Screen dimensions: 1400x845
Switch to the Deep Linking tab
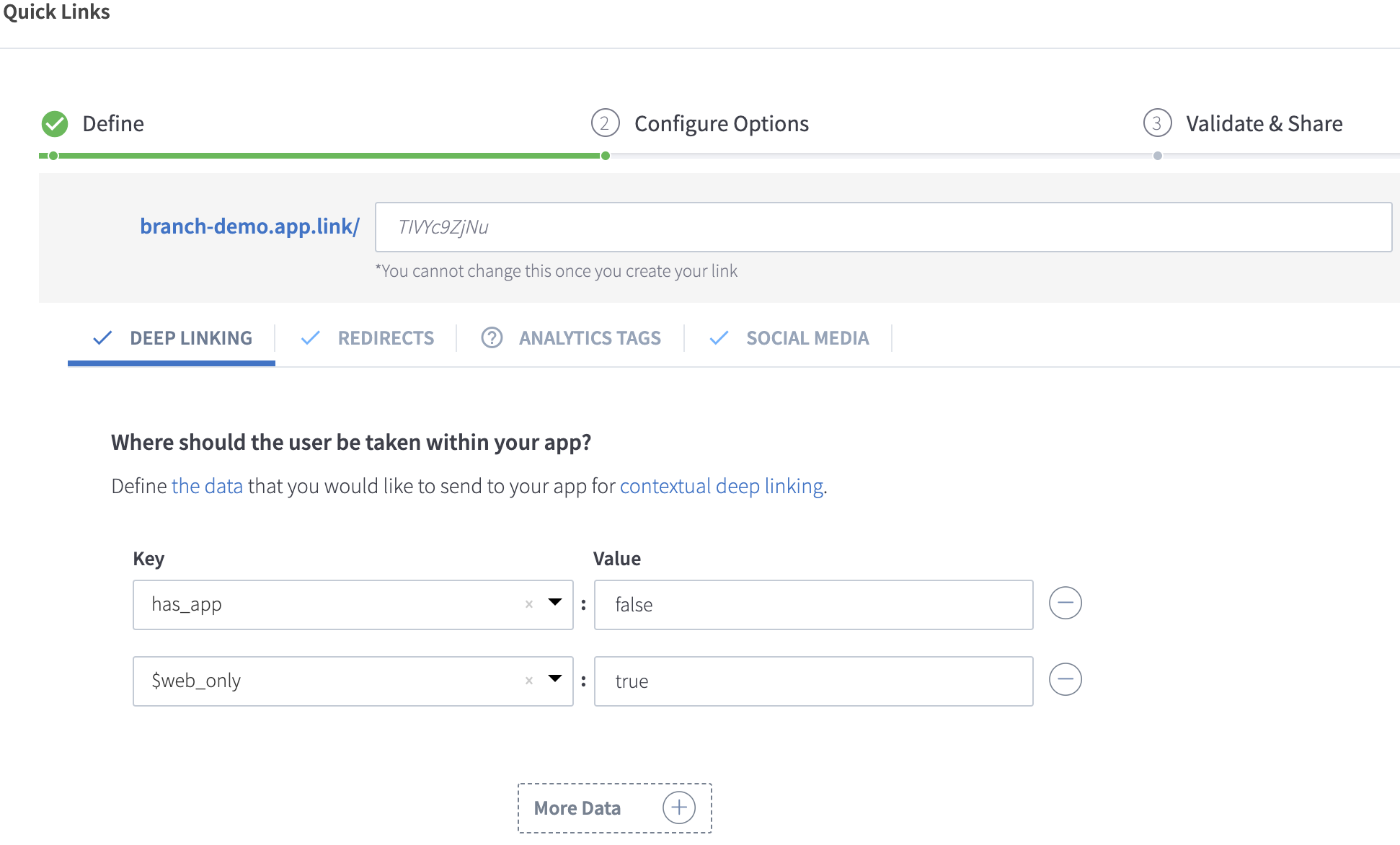pyautogui.click(x=172, y=338)
